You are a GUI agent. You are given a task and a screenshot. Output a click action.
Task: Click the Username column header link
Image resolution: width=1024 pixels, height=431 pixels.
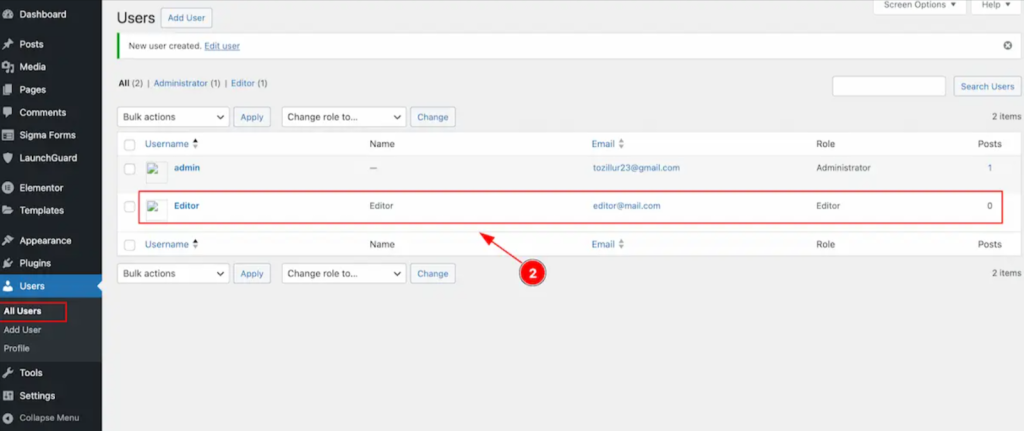167,144
